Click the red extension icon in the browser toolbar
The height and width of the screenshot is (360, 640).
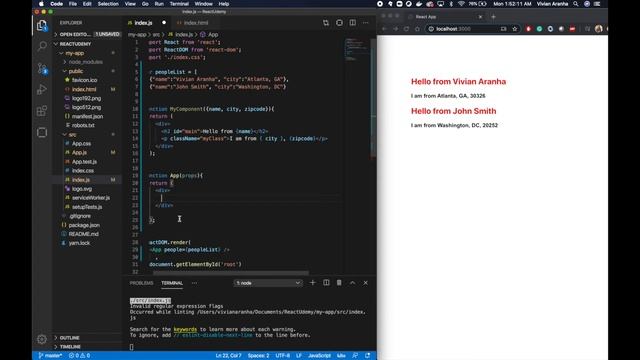(529, 29)
